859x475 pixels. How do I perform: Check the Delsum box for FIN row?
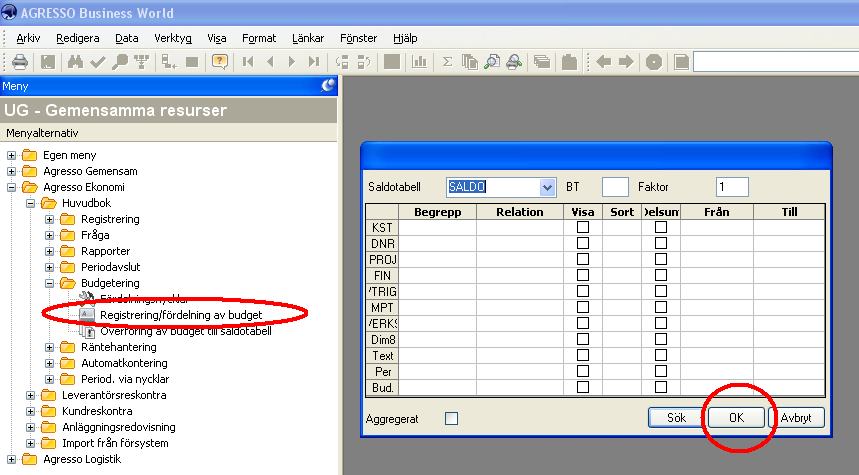pos(661,275)
